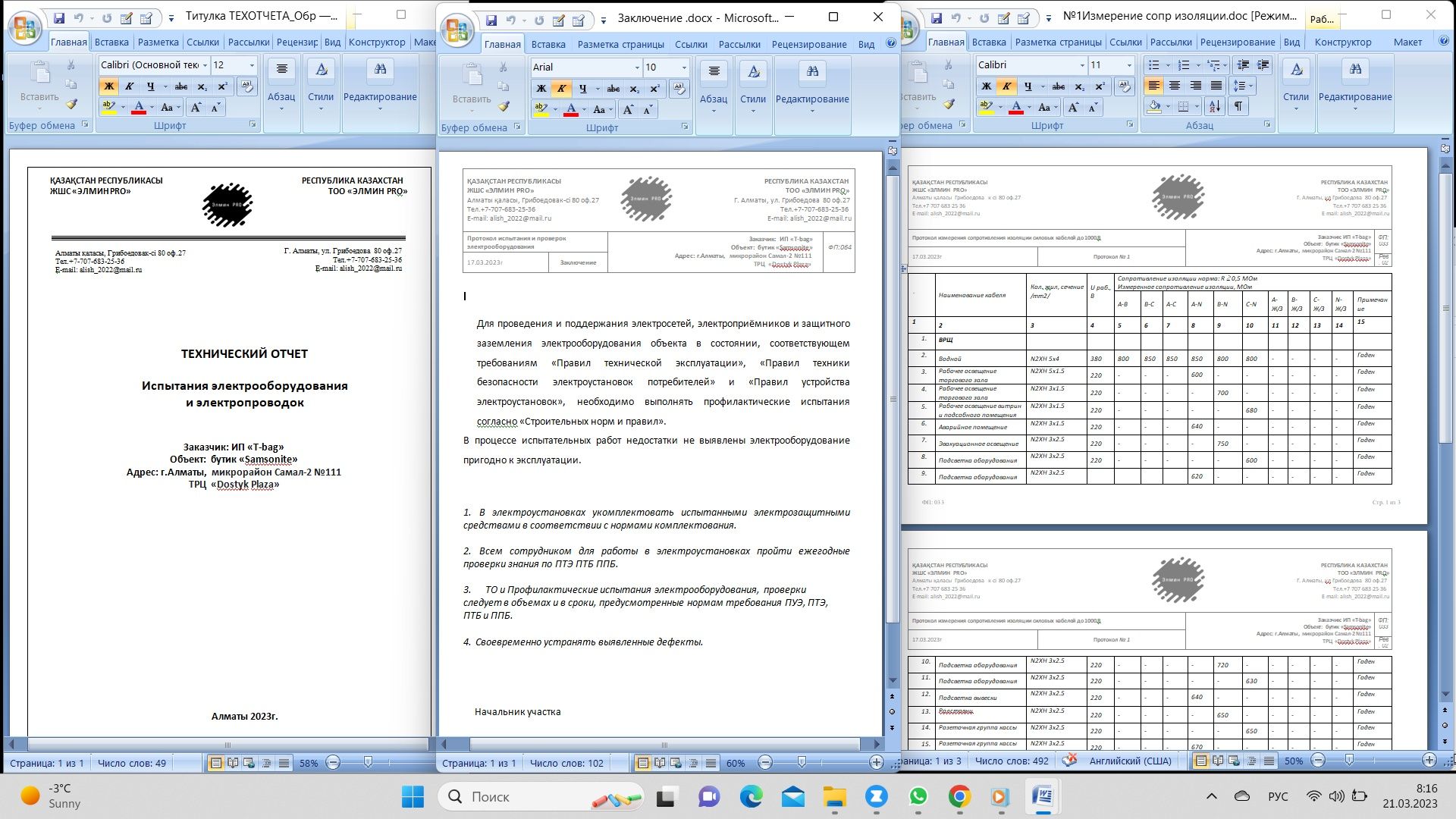Open Microsoft Word on the taskbar
1456x819 pixels.
[x=1043, y=796]
